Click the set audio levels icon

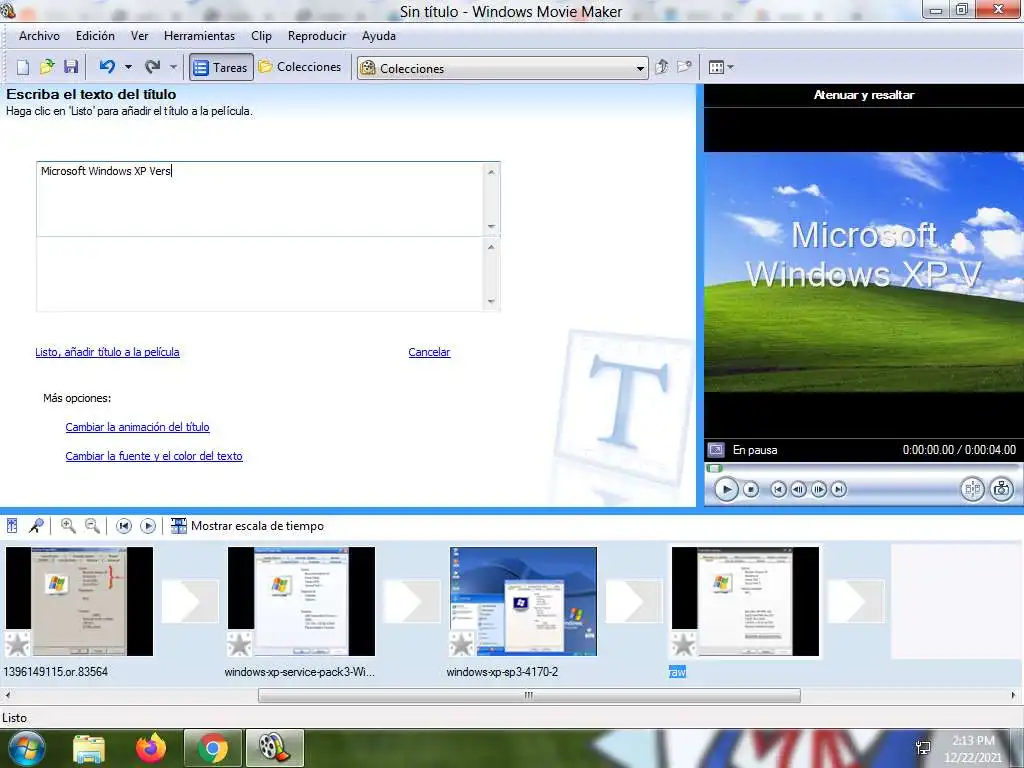[x=12, y=526]
